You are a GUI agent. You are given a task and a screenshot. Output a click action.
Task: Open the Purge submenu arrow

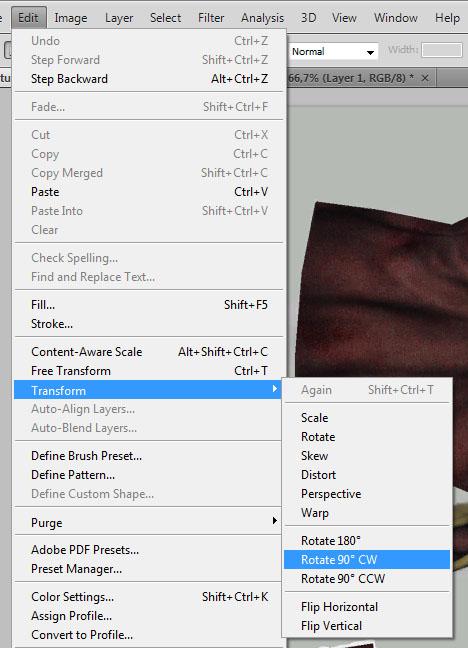tap(275, 520)
